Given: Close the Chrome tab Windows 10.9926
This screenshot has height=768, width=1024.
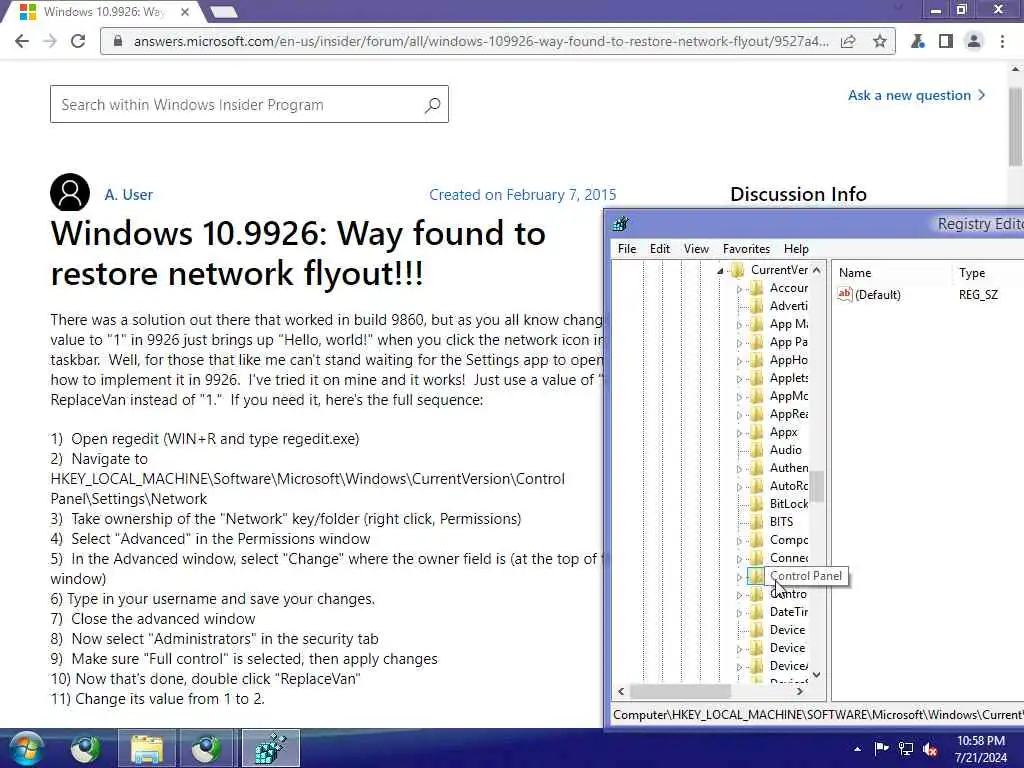Looking at the screenshot, I should [x=185, y=12].
